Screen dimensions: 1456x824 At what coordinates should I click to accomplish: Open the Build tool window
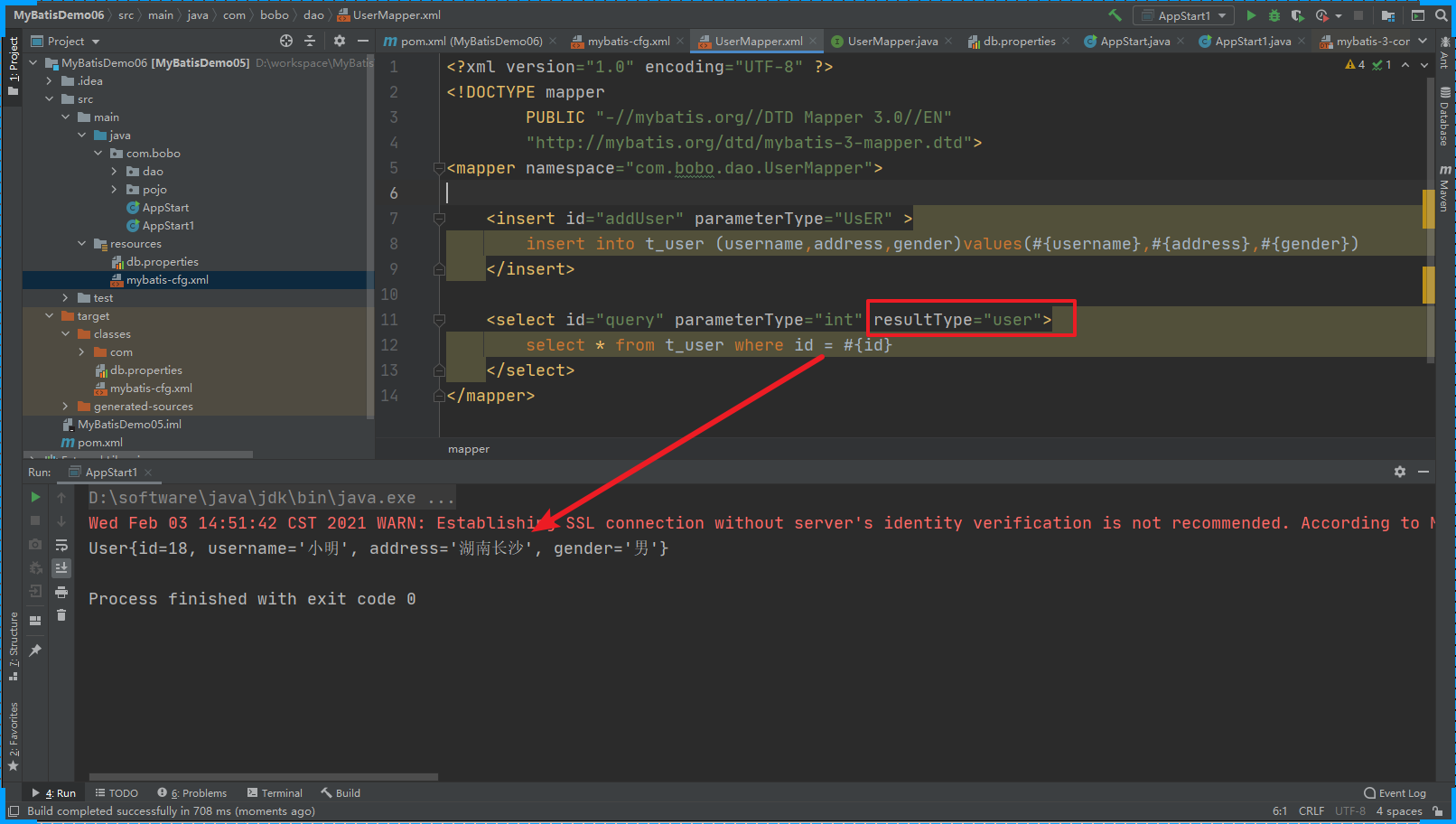click(341, 793)
